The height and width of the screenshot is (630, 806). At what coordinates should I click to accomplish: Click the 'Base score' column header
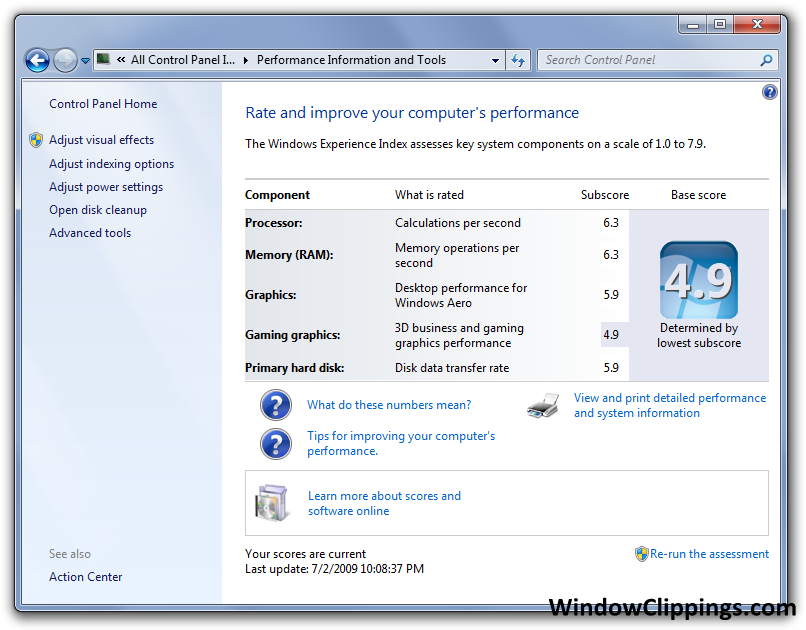point(698,195)
